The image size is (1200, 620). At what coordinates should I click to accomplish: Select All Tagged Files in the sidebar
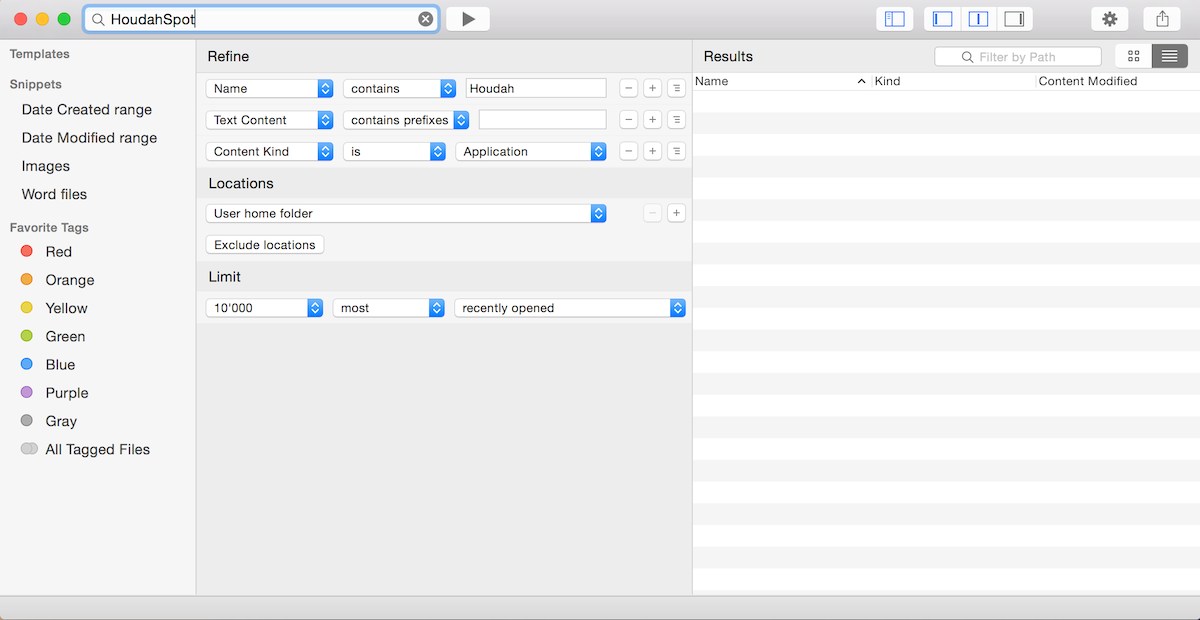97,449
